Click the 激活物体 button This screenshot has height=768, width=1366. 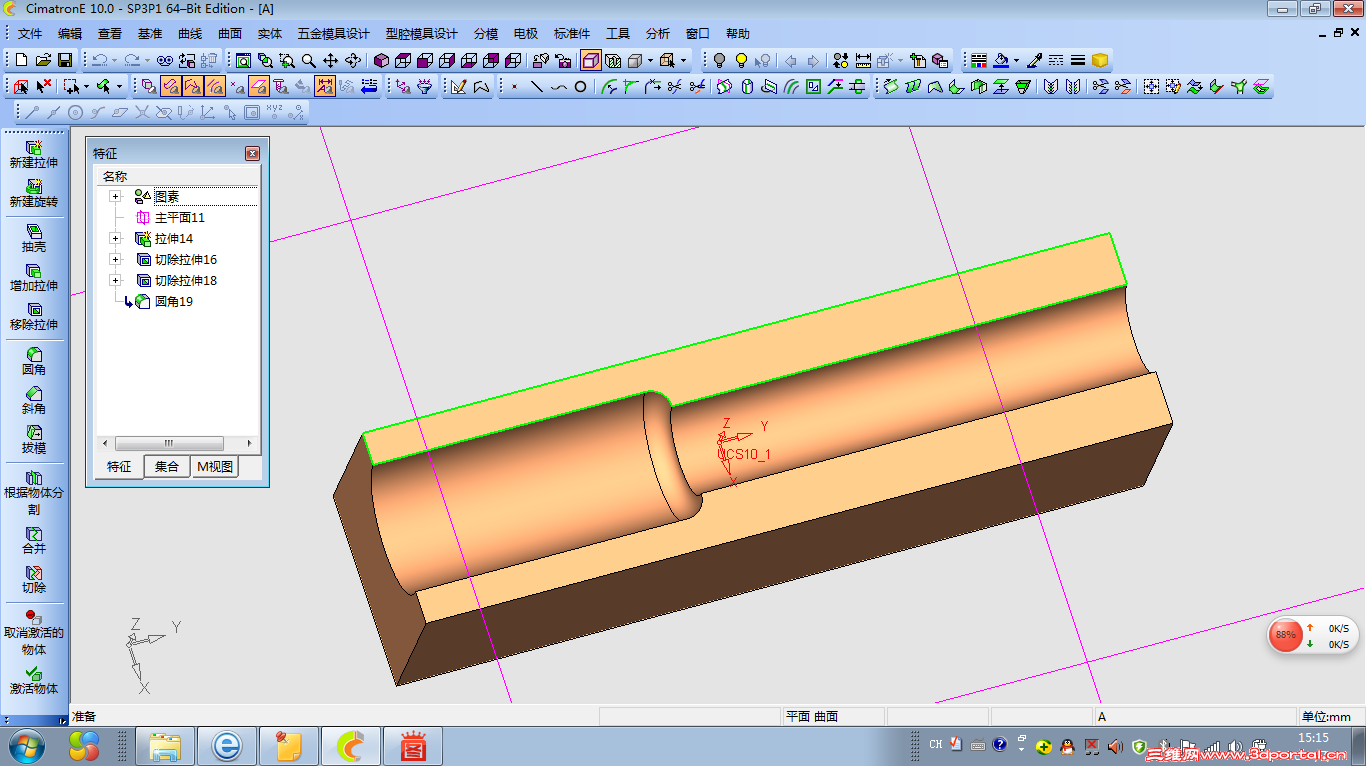[34, 680]
